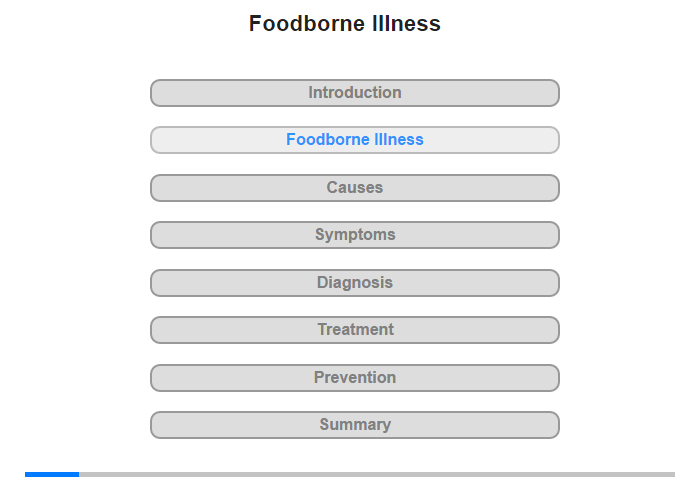The height and width of the screenshot is (480, 700).
Task: Open the Prevention section
Action: pyautogui.click(x=354, y=378)
